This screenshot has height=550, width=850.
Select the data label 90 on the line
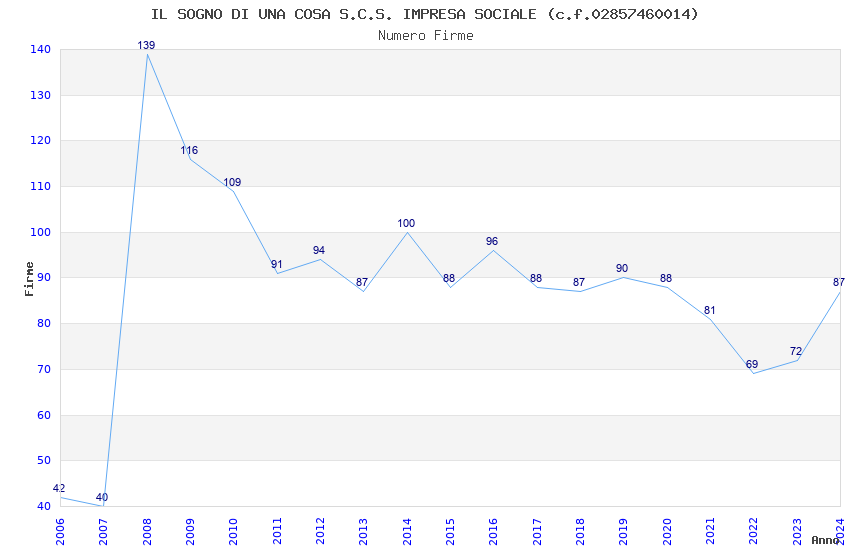(622, 268)
